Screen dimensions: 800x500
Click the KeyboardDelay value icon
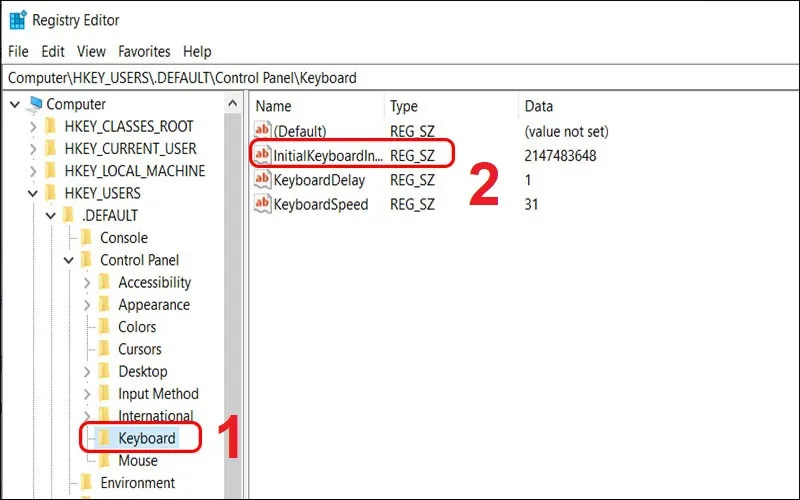click(x=263, y=180)
